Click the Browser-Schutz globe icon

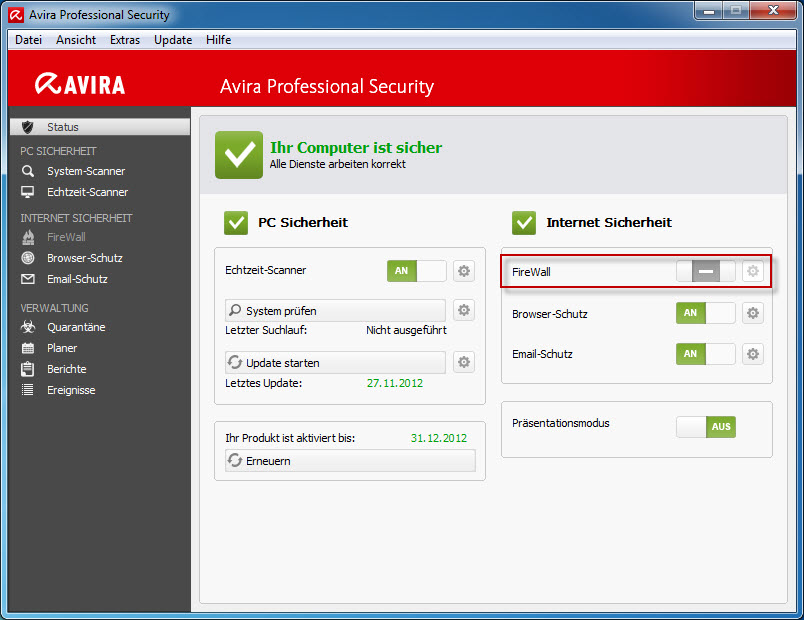click(28, 258)
